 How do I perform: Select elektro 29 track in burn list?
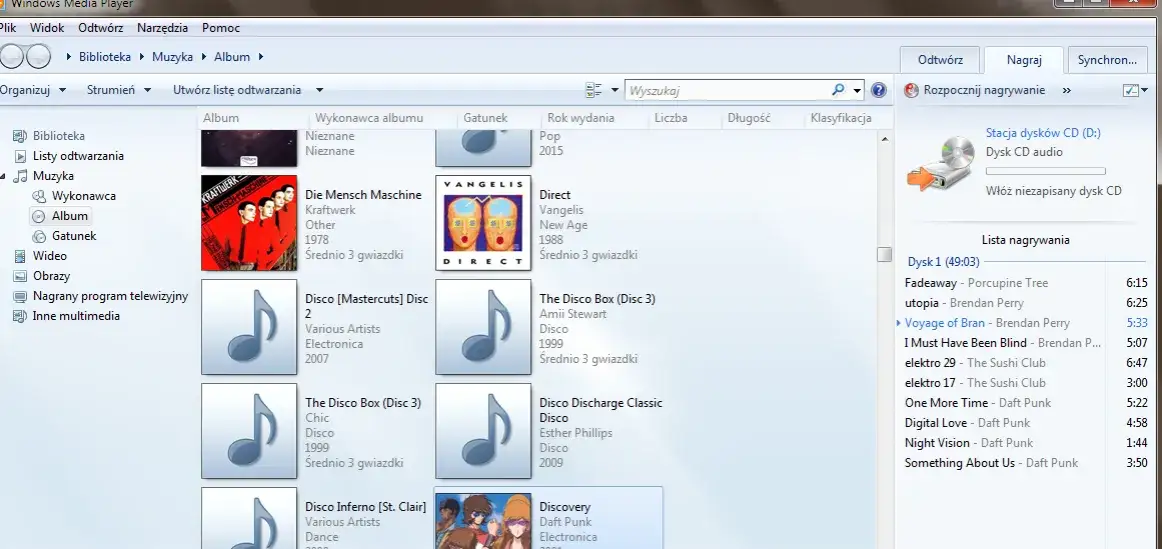(1026, 363)
